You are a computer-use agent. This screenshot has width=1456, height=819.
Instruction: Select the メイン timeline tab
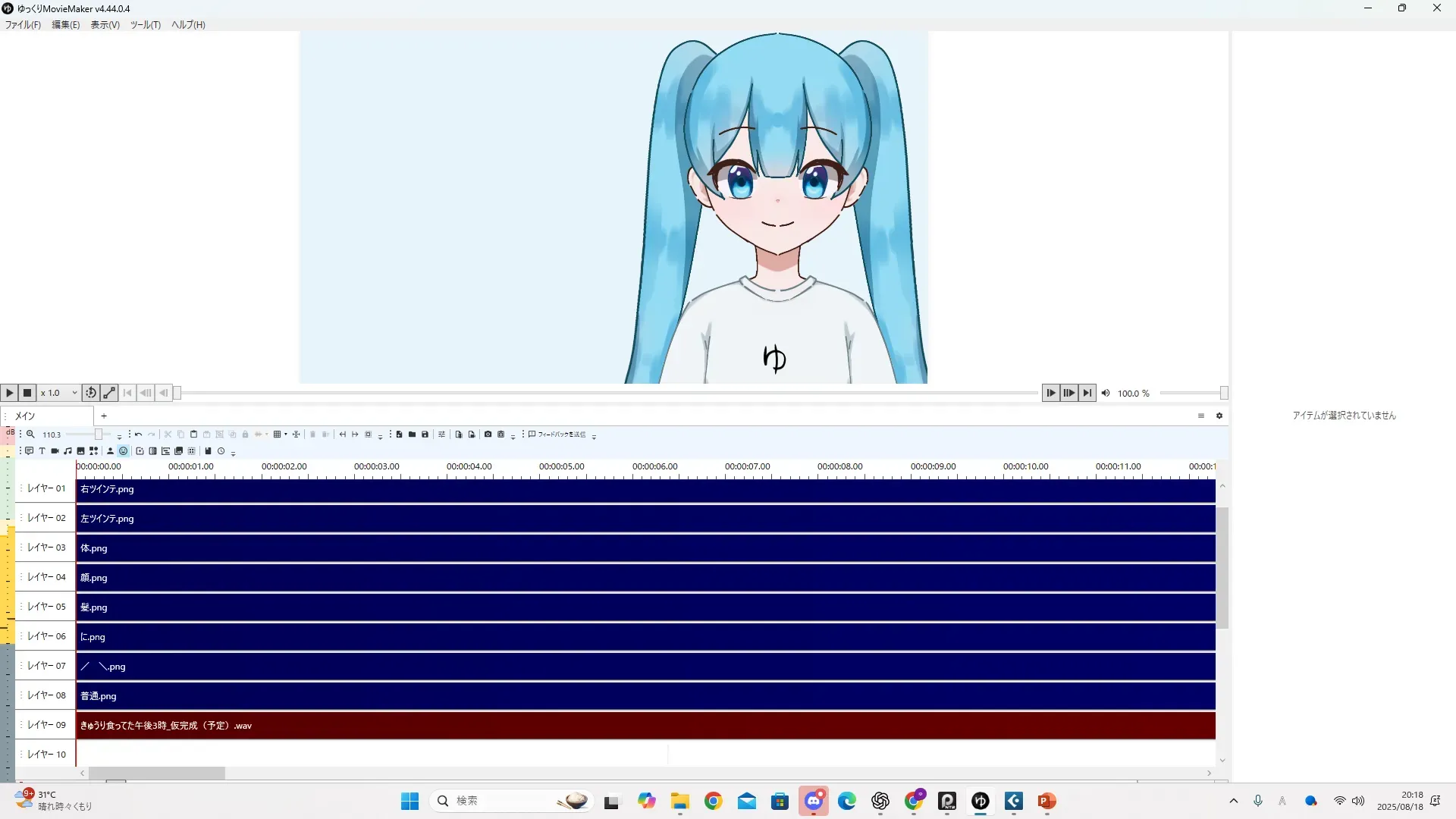point(26,416)
